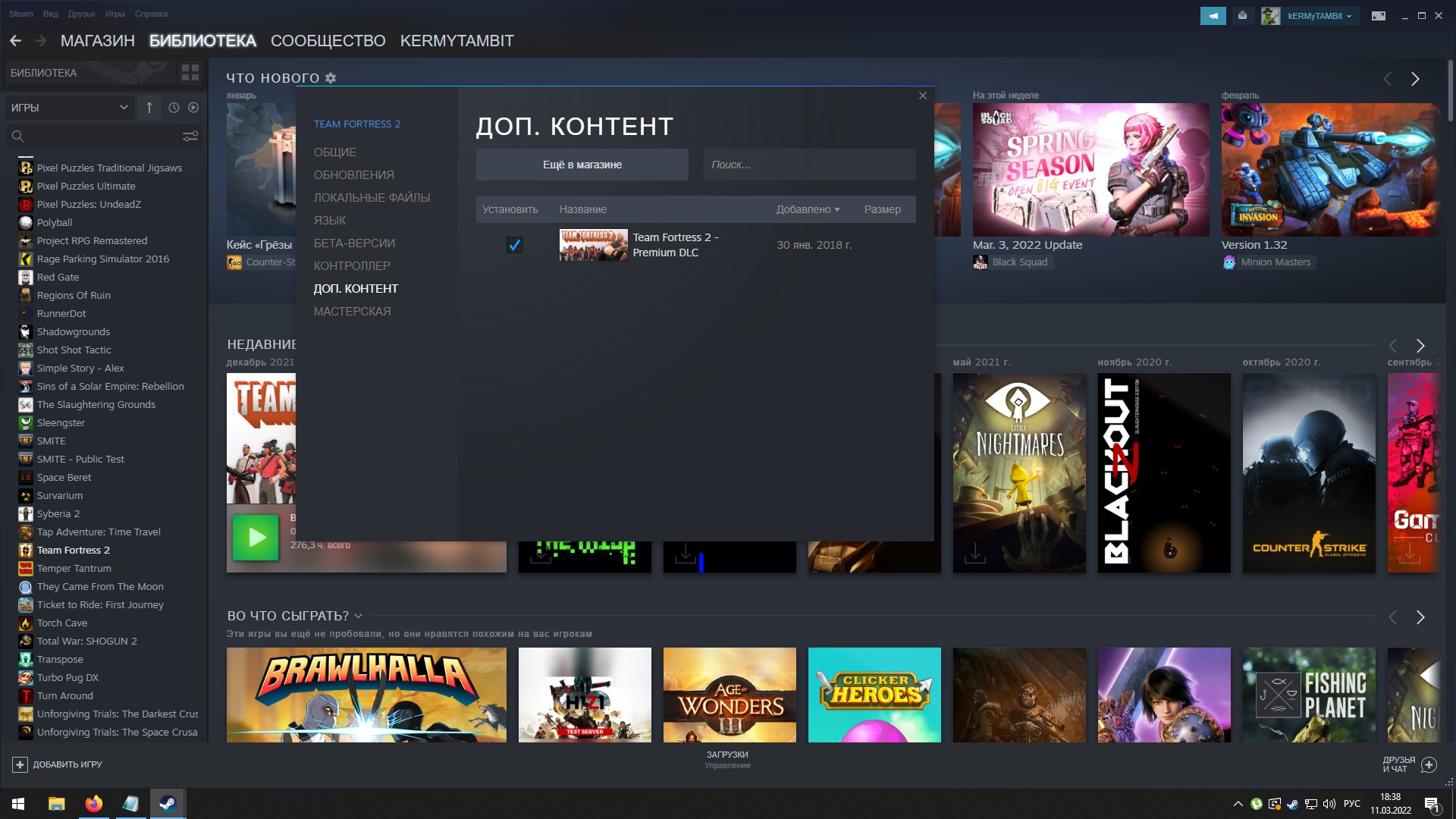Image resolution: width=1456 pixels, height=819 pixels.
Task: Open ЗАГРУЗКИ downloads management
Action: pos(727,759)
